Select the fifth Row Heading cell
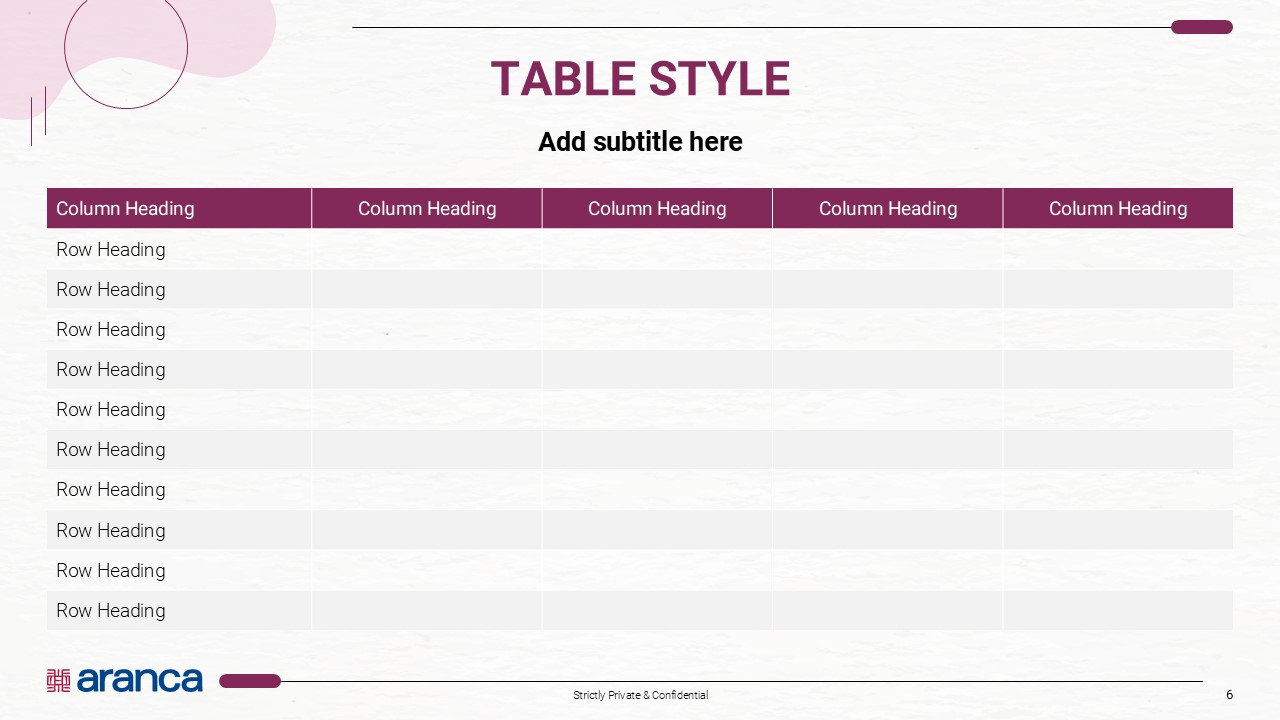 coord(111,410)
